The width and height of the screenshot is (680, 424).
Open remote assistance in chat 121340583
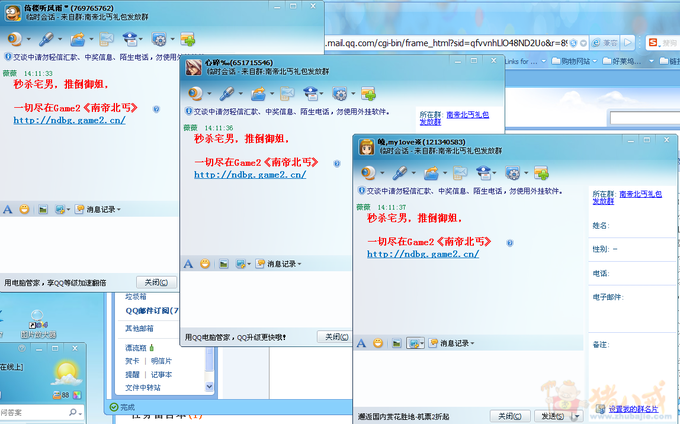click(484, 173)
